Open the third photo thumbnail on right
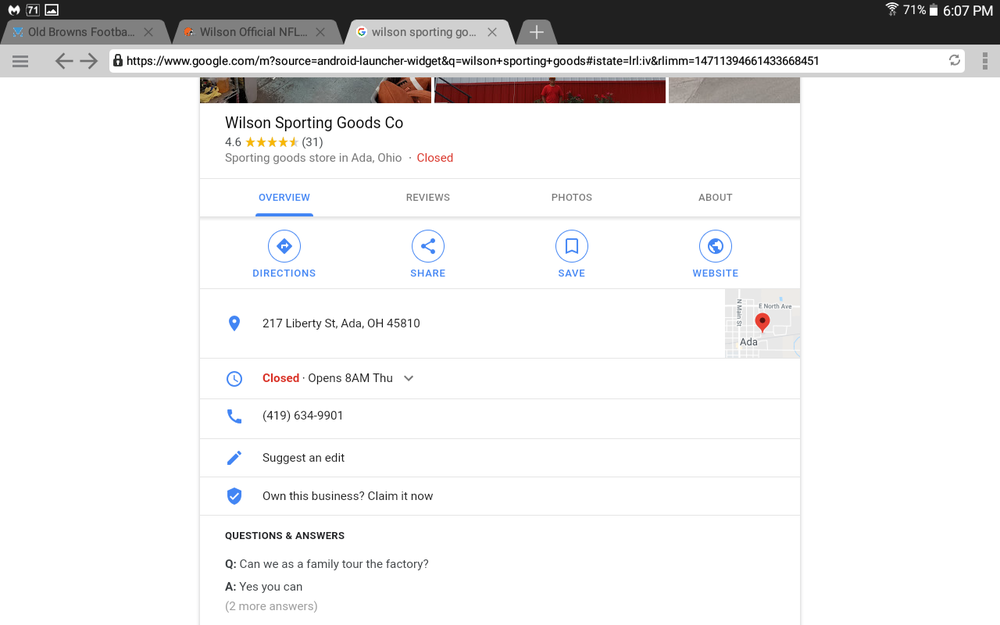Viewport: 1000px width, 625px height. tap(734, 90)
